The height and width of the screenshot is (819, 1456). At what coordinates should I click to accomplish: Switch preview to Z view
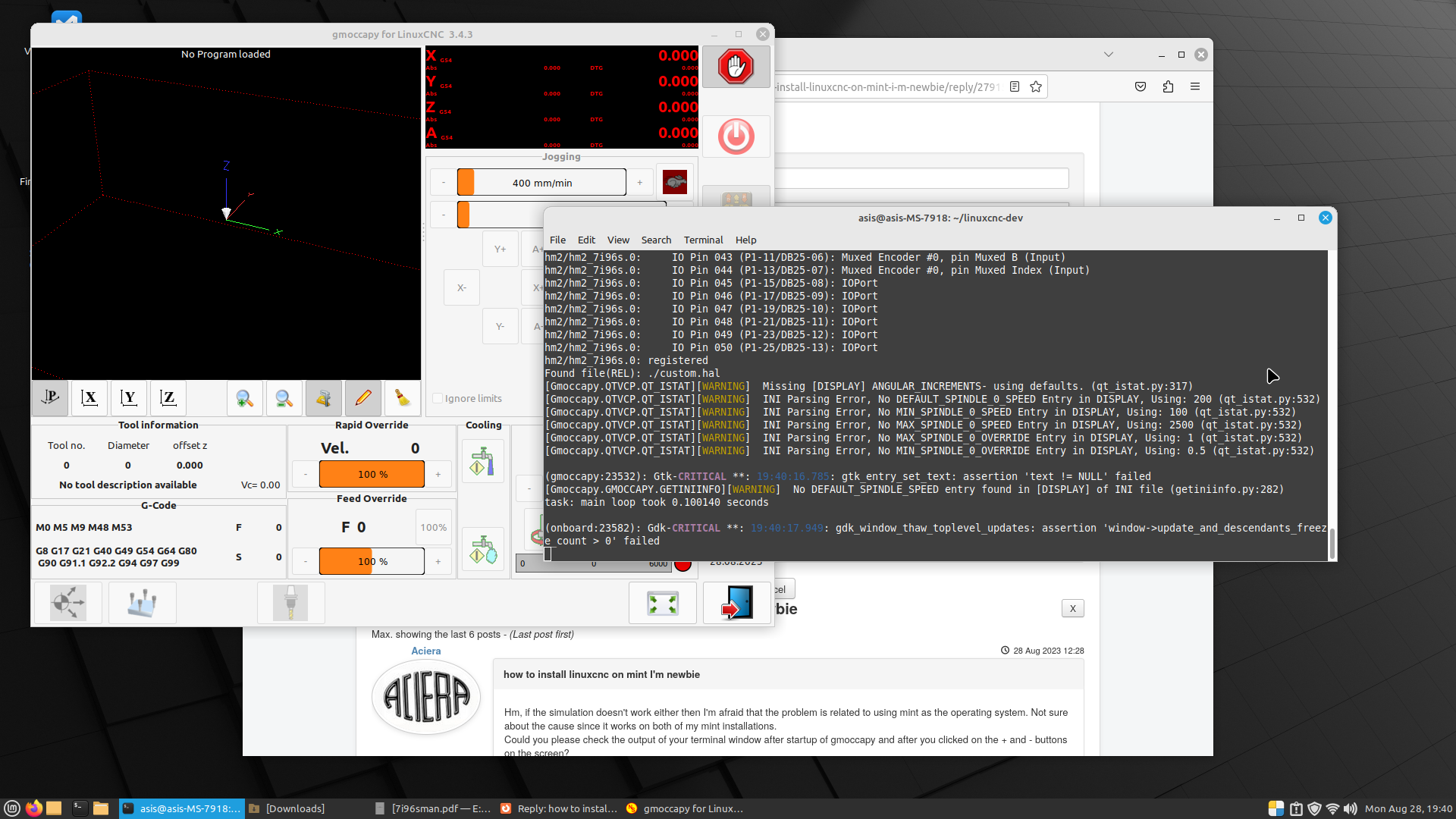coord(168,397)
